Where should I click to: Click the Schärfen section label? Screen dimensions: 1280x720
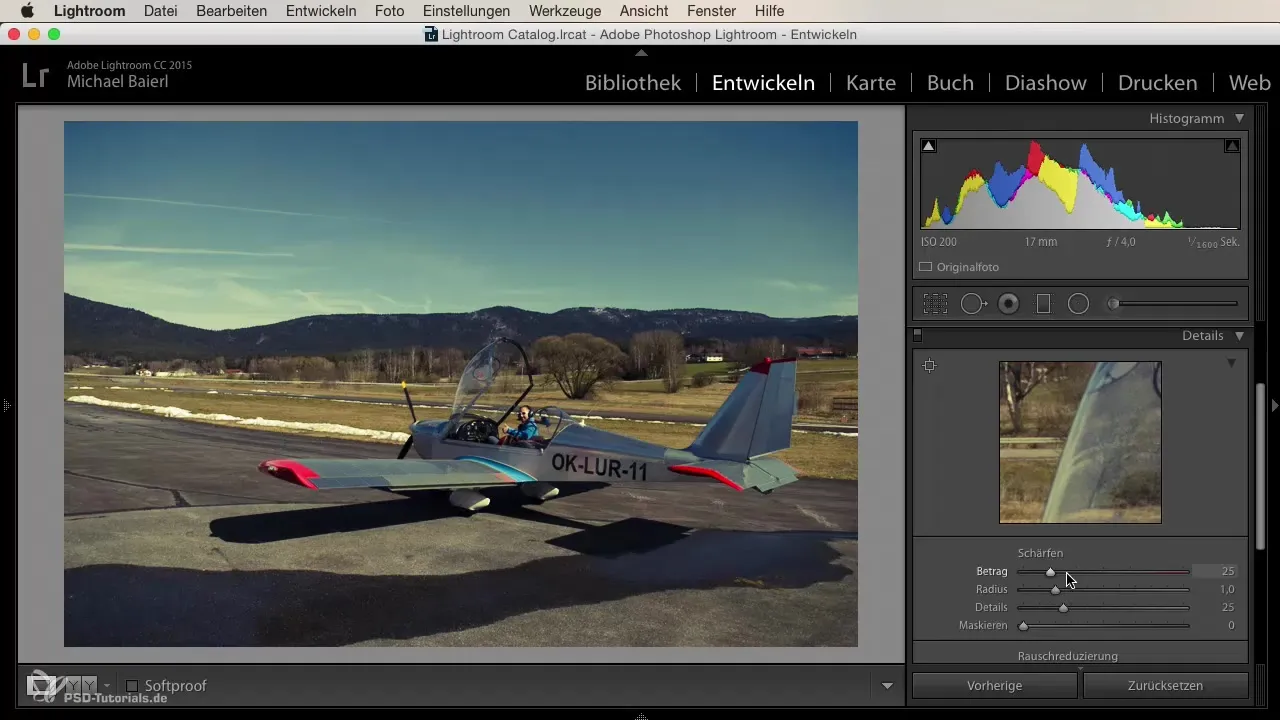[x=1040, y=553]
